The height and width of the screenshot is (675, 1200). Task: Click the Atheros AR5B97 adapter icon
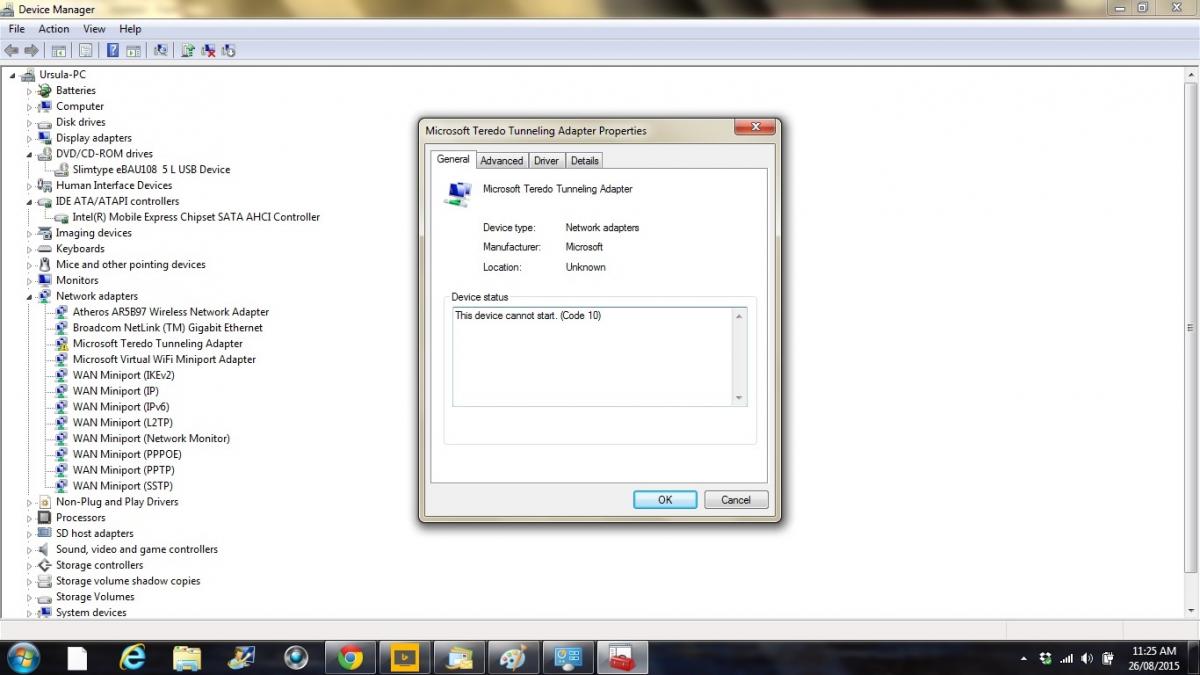click(x=61, y=312)
